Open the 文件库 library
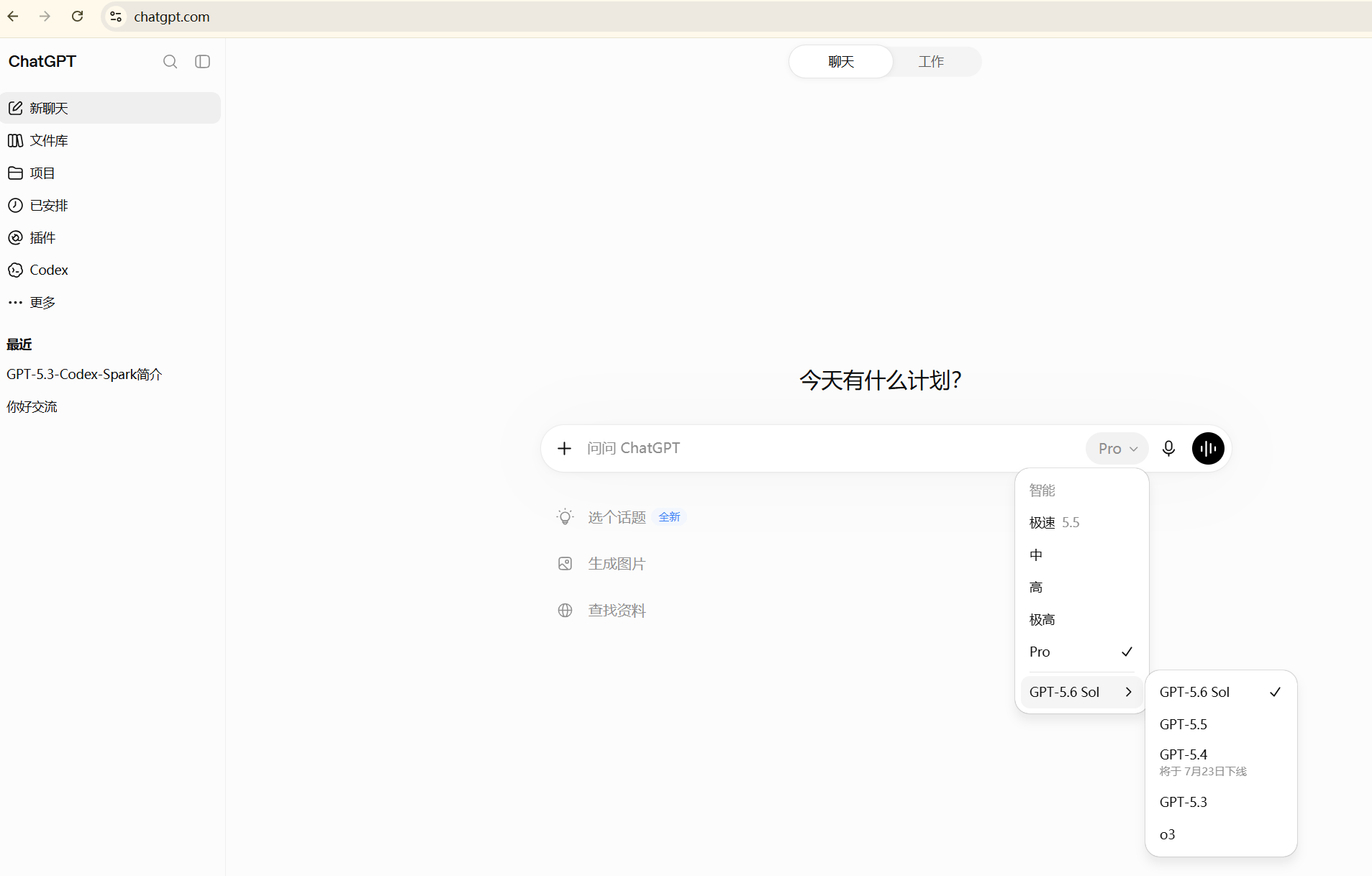 click(x=111, y=140)
